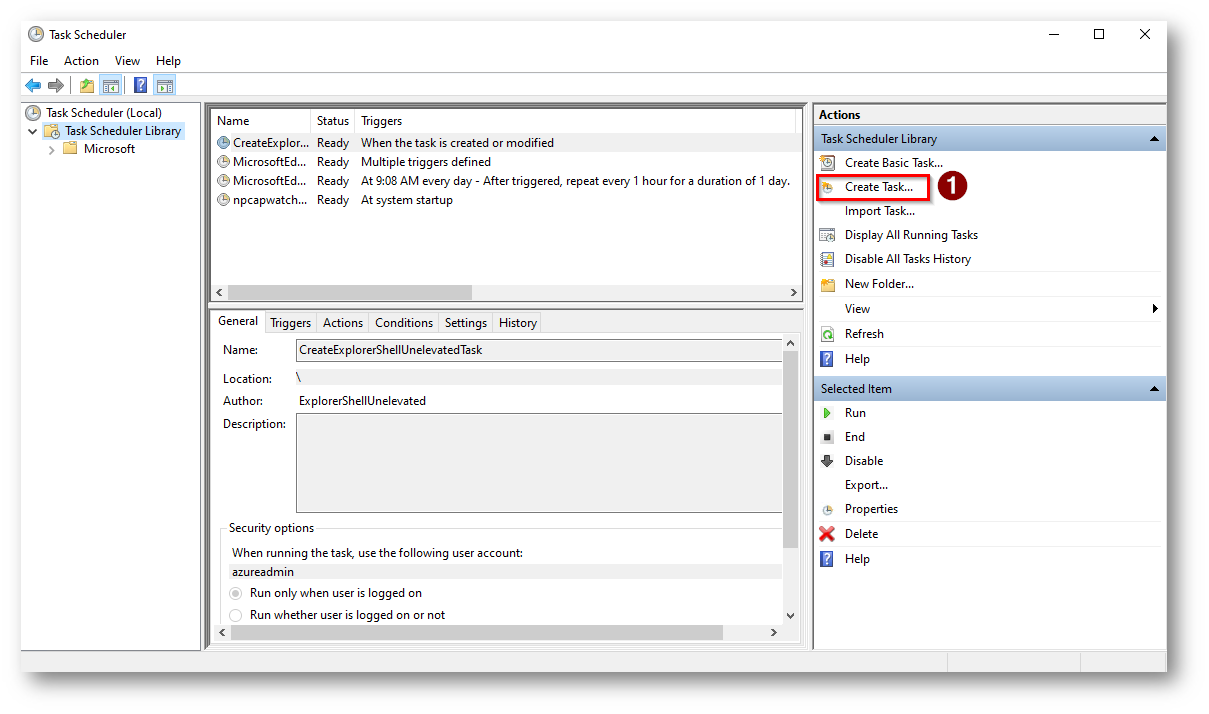Switch to the Triggers tab
The height and width of the screenshot is (714, 1209).
290,323
